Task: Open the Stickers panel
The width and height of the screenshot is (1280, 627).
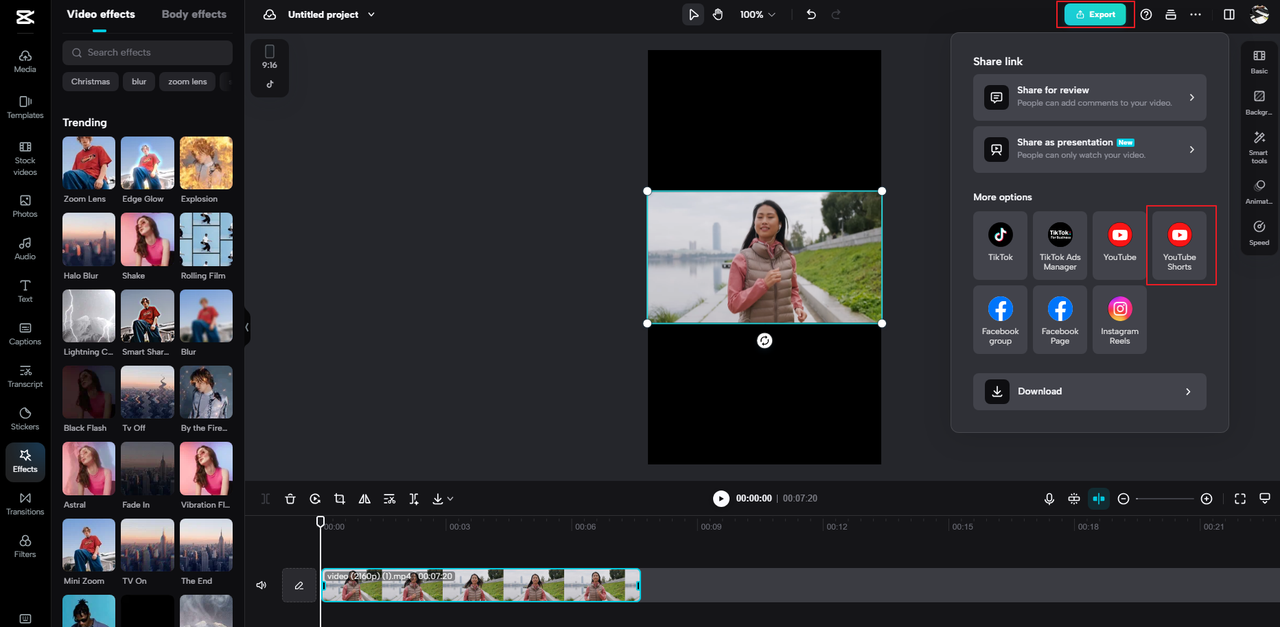Action: [24, 420]
